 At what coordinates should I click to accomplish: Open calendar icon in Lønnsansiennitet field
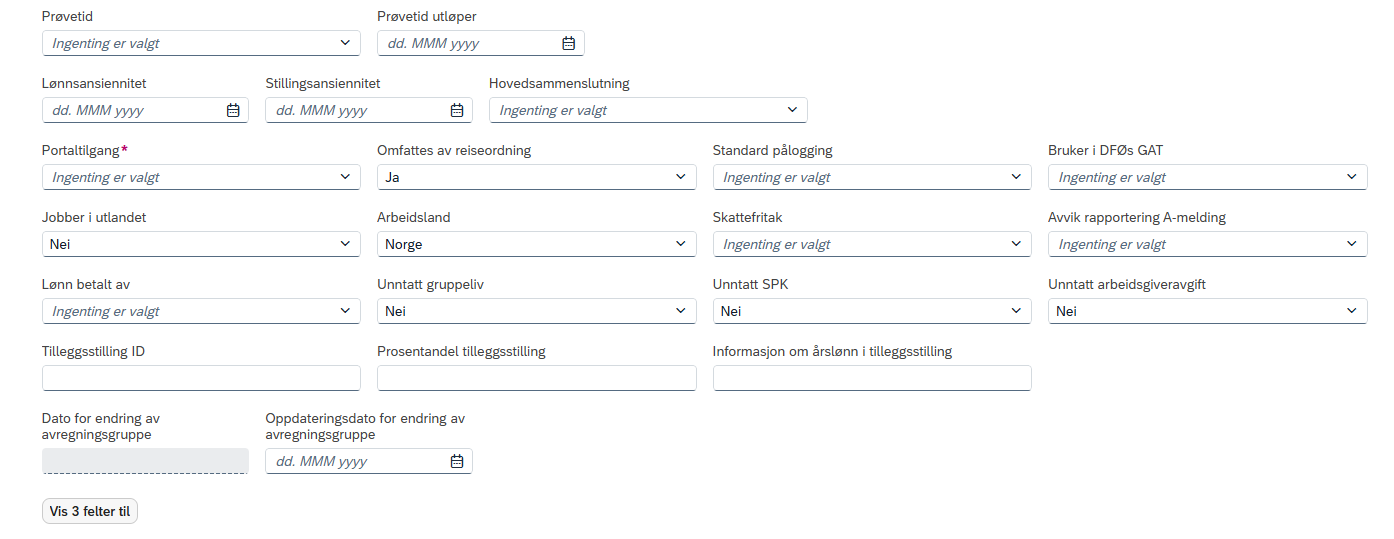pos(233,110)
